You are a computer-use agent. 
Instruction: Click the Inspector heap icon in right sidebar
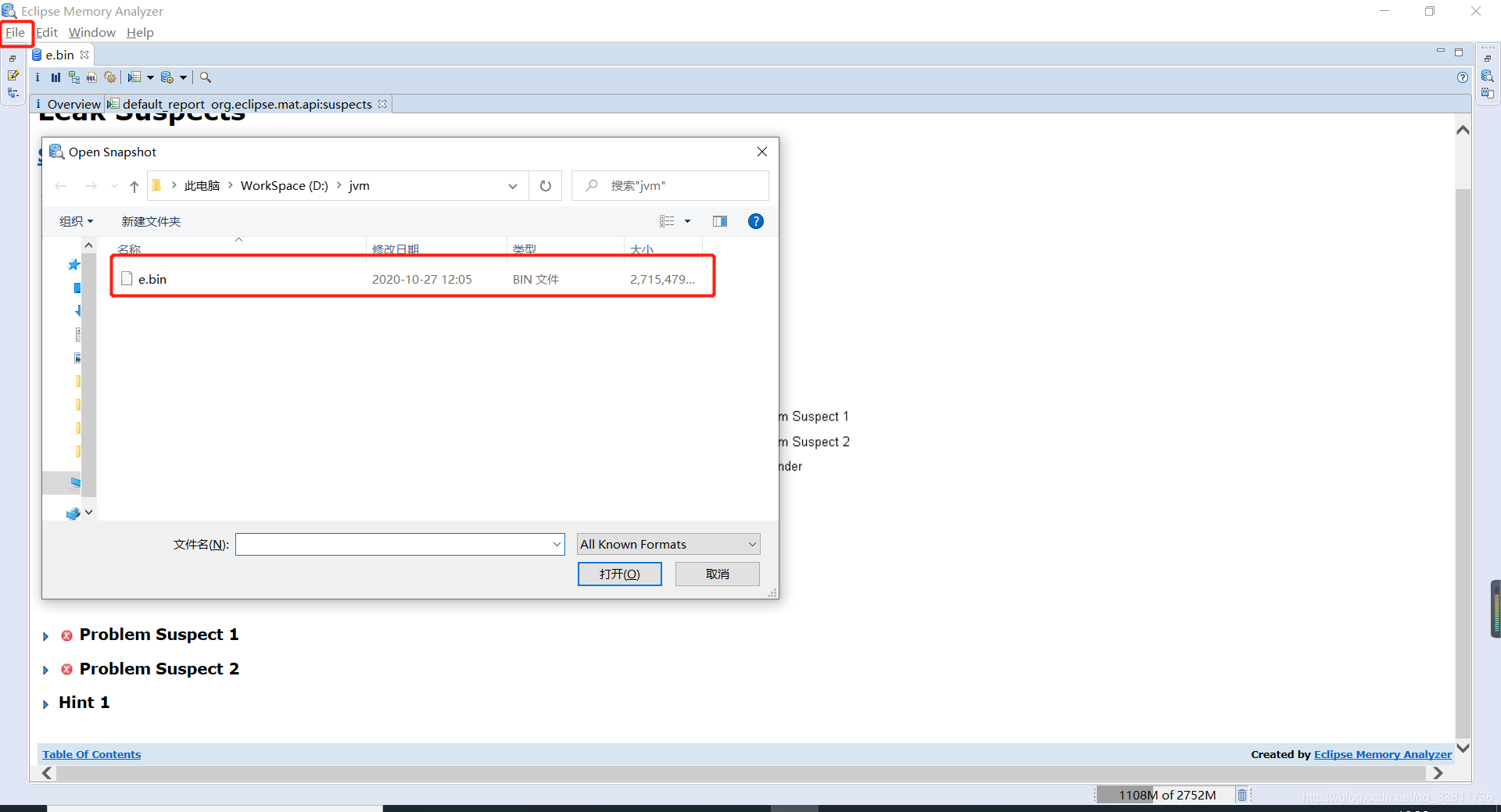click(x=1488, y=76)
